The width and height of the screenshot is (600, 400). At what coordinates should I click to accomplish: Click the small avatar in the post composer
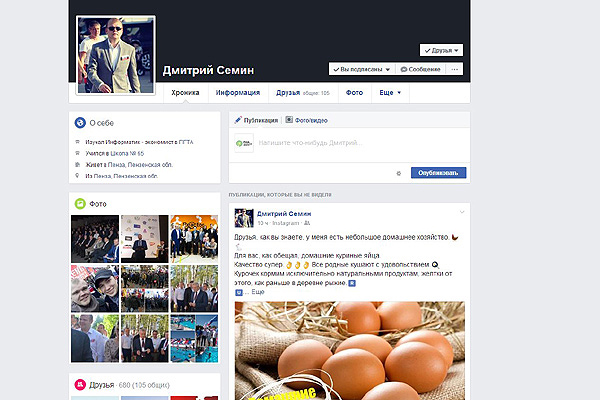point(244,143)
